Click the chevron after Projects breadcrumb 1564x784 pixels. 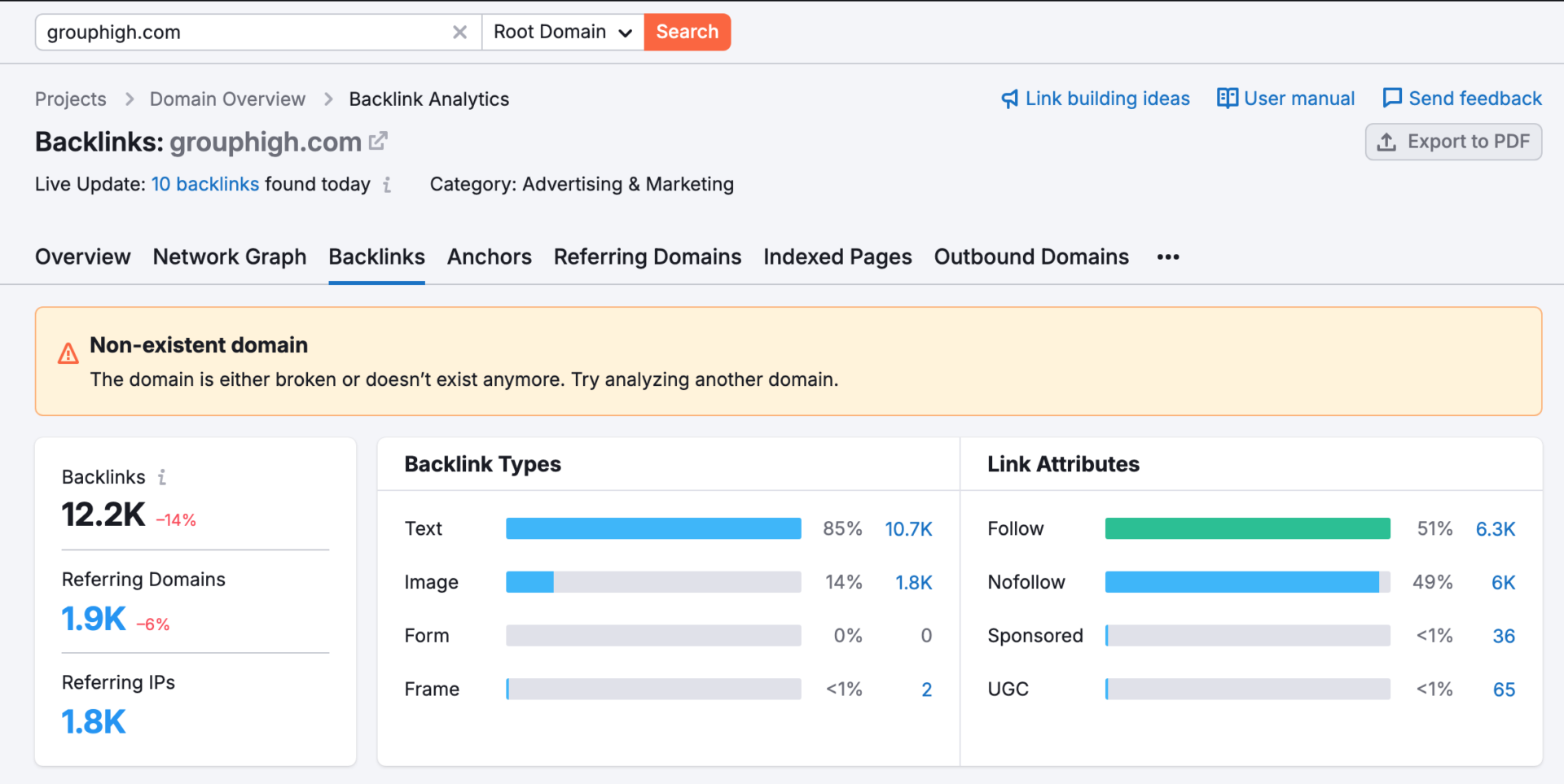(129, 99)
